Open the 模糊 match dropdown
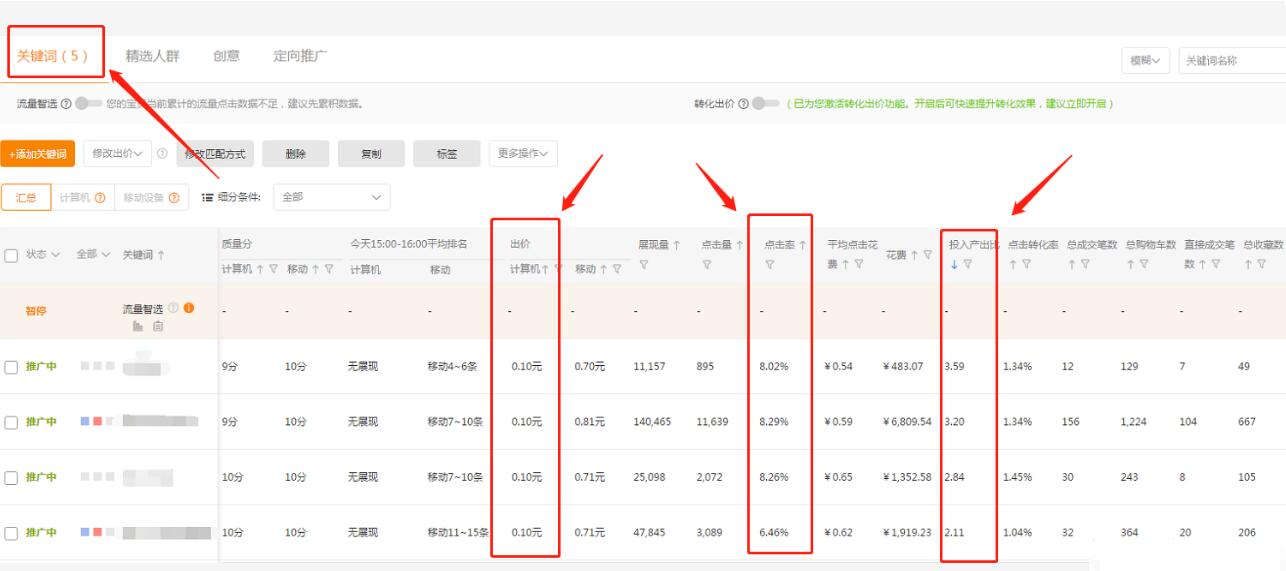This screenshot has height=571, width=1286. point(1146,61)
